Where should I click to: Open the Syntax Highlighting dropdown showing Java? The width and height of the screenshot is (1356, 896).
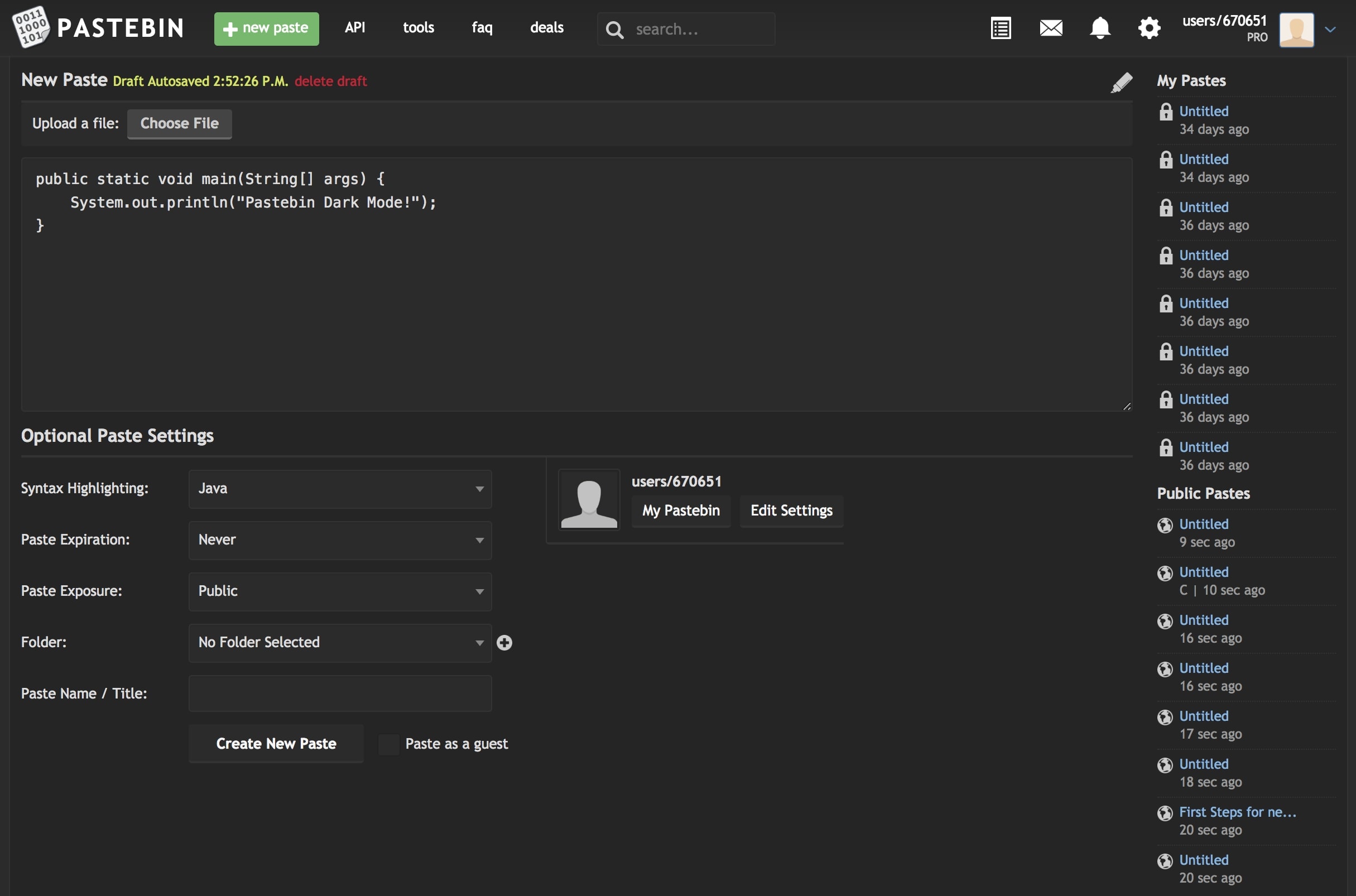(339, 489)
